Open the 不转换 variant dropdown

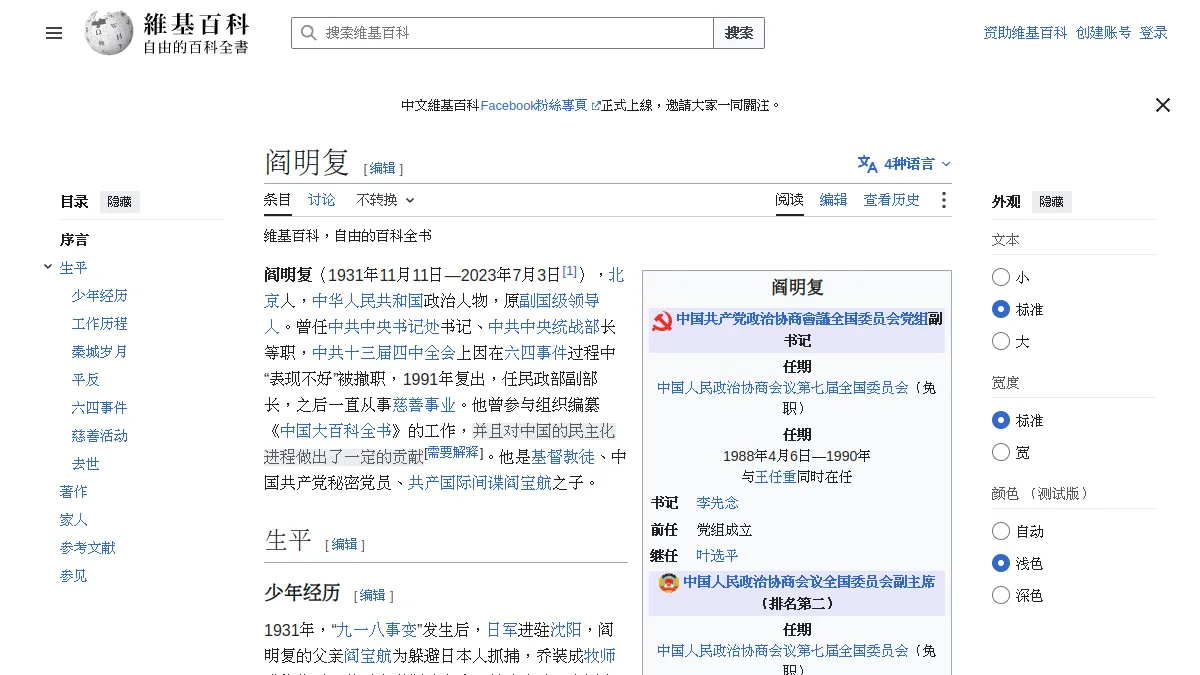click(385, 200)
